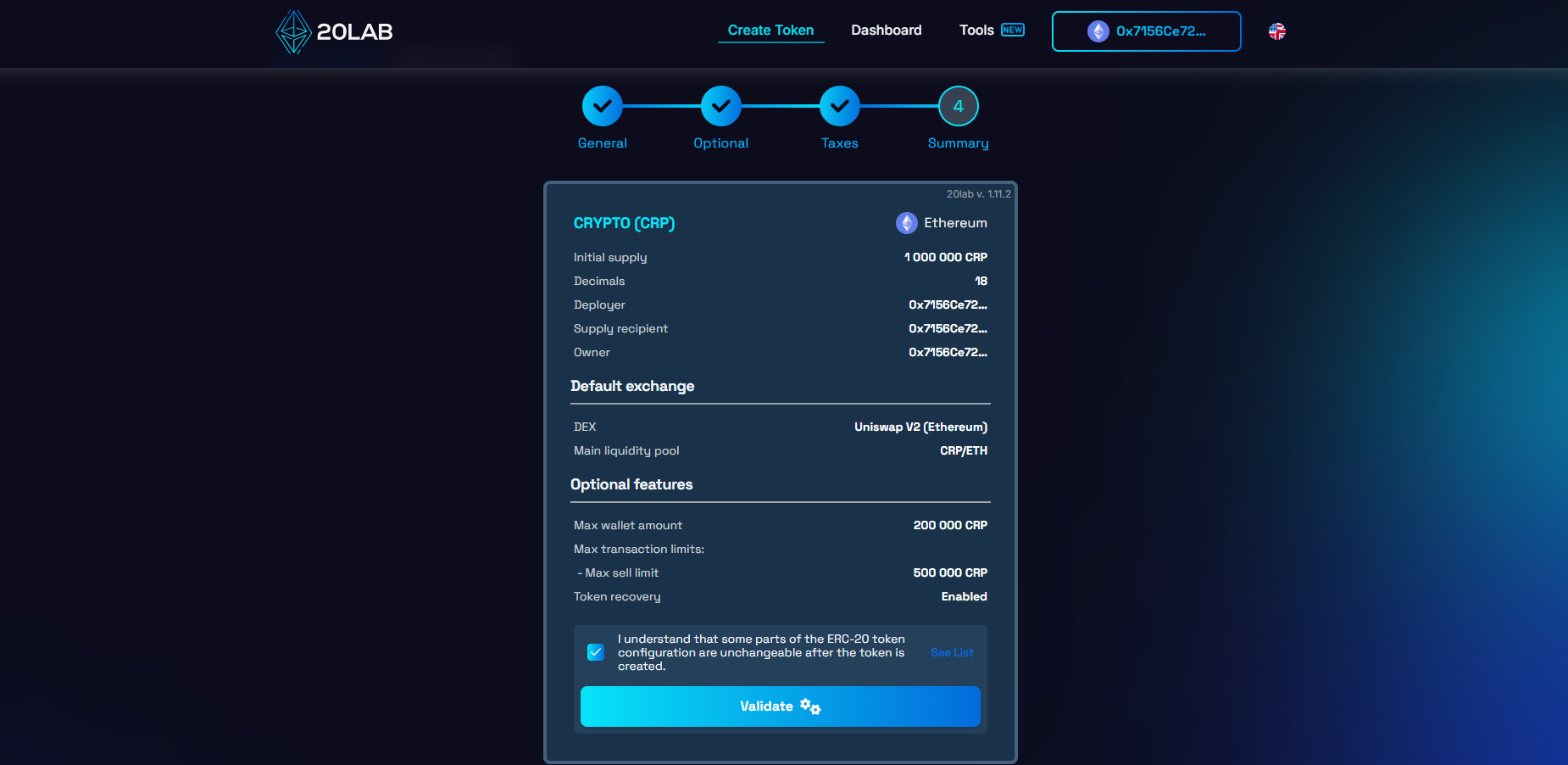Click the Owner address value
1568x765 pixels.
point(948,352)
